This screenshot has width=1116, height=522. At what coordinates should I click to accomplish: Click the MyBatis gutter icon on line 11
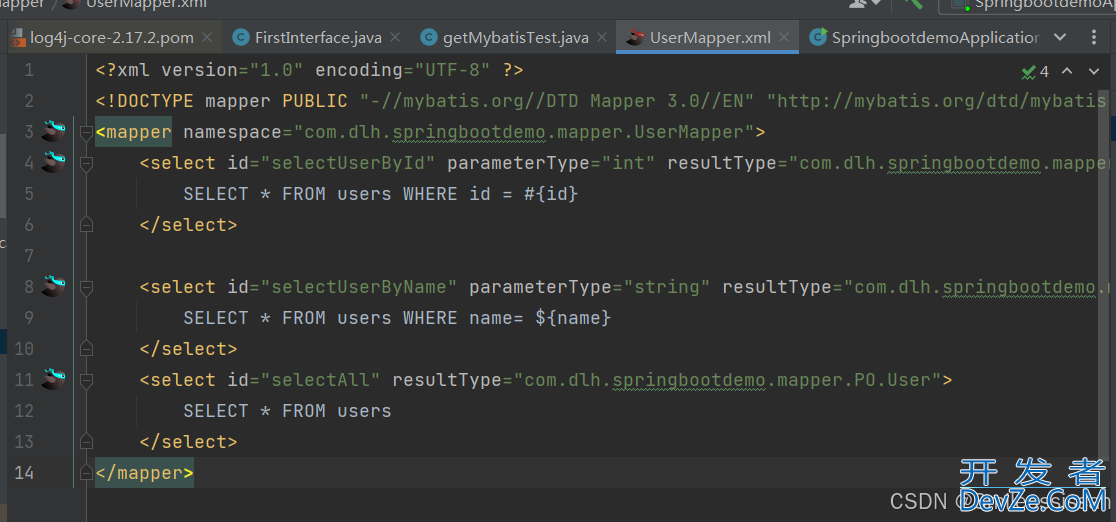pos(53,380)
